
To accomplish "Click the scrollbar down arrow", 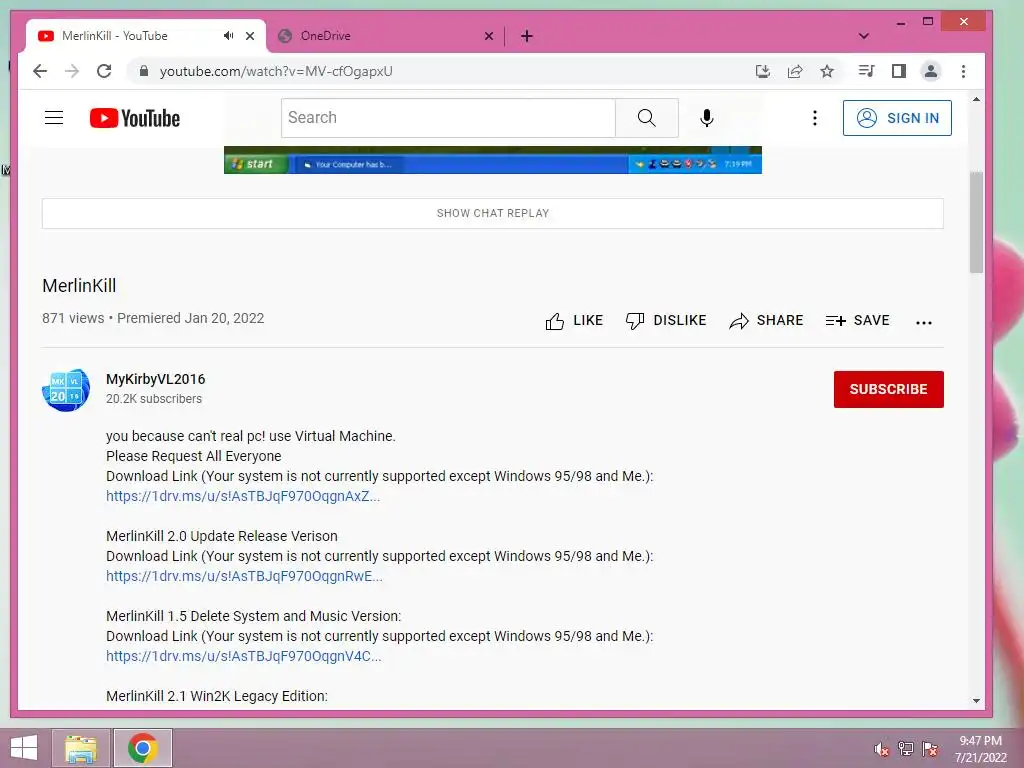I will (976, 701).
